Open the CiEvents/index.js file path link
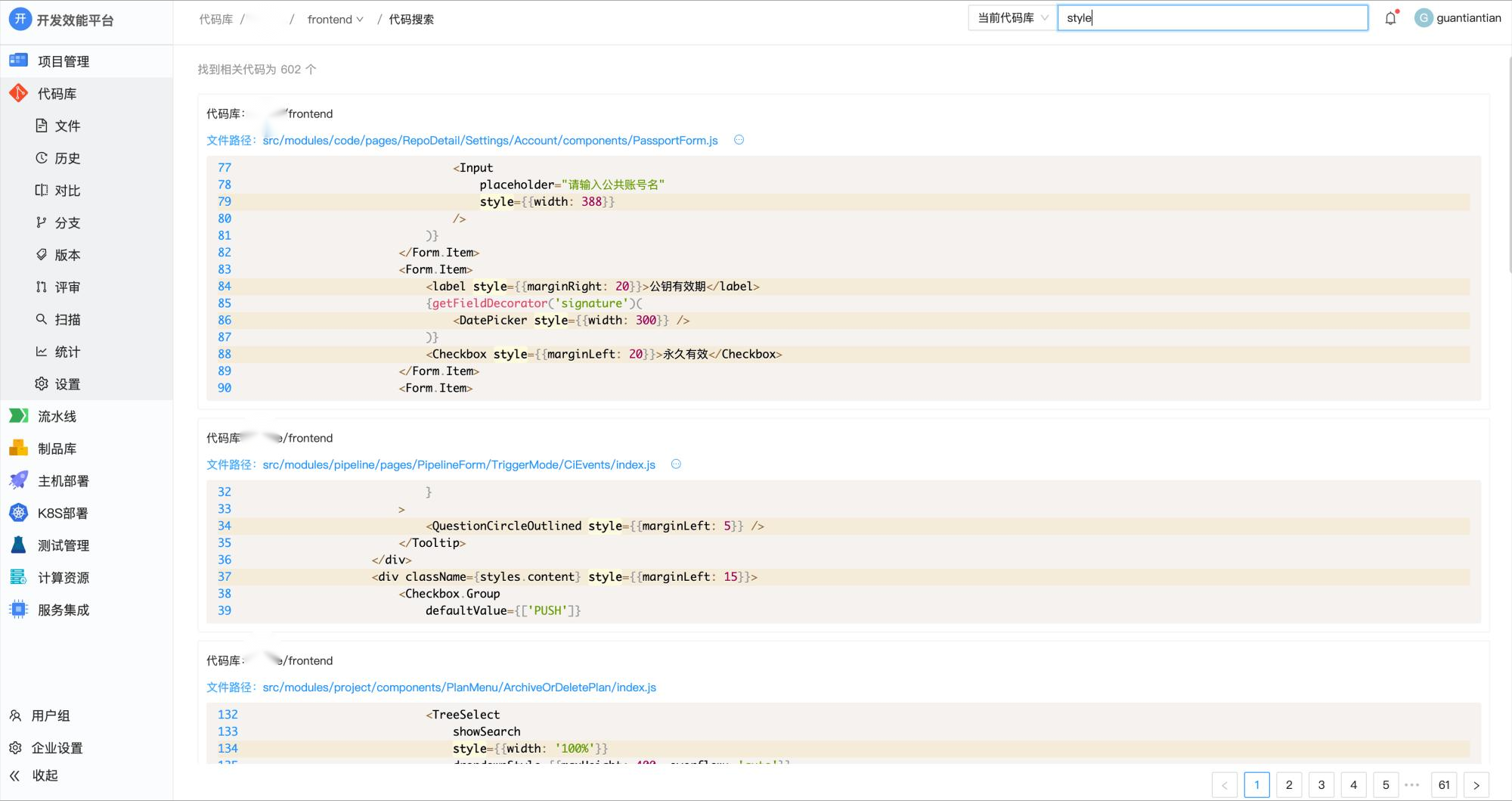Viewport: 1512px width, 801px height. pos(458,464)
